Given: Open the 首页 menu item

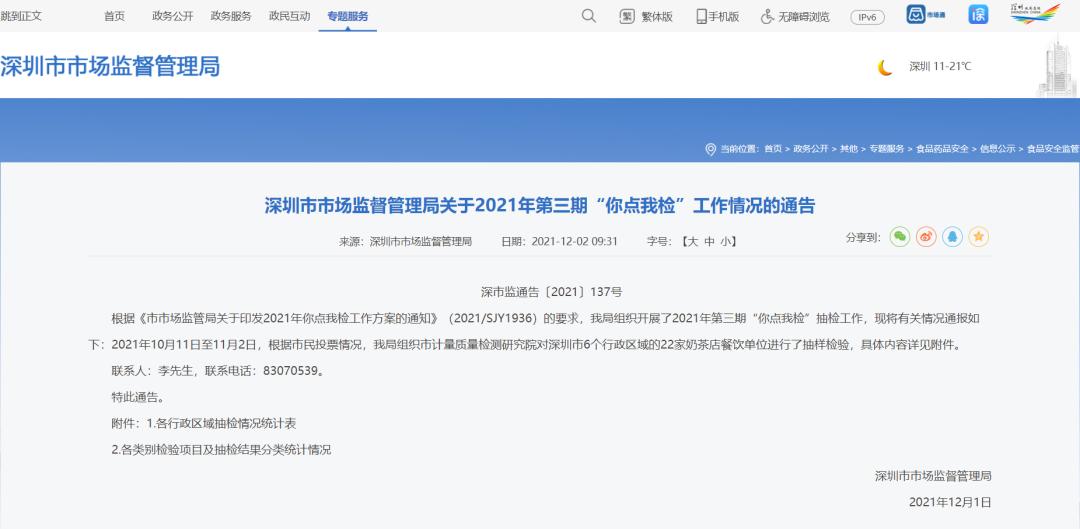Looking at the screenshot, I should tap(115, 16).
